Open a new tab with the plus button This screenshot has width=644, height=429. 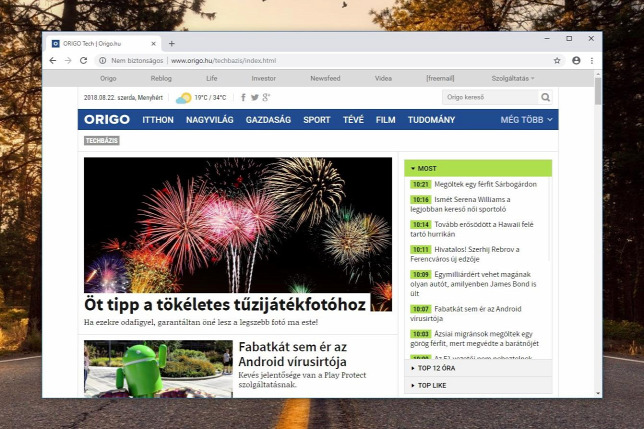[x=172, y=44]
